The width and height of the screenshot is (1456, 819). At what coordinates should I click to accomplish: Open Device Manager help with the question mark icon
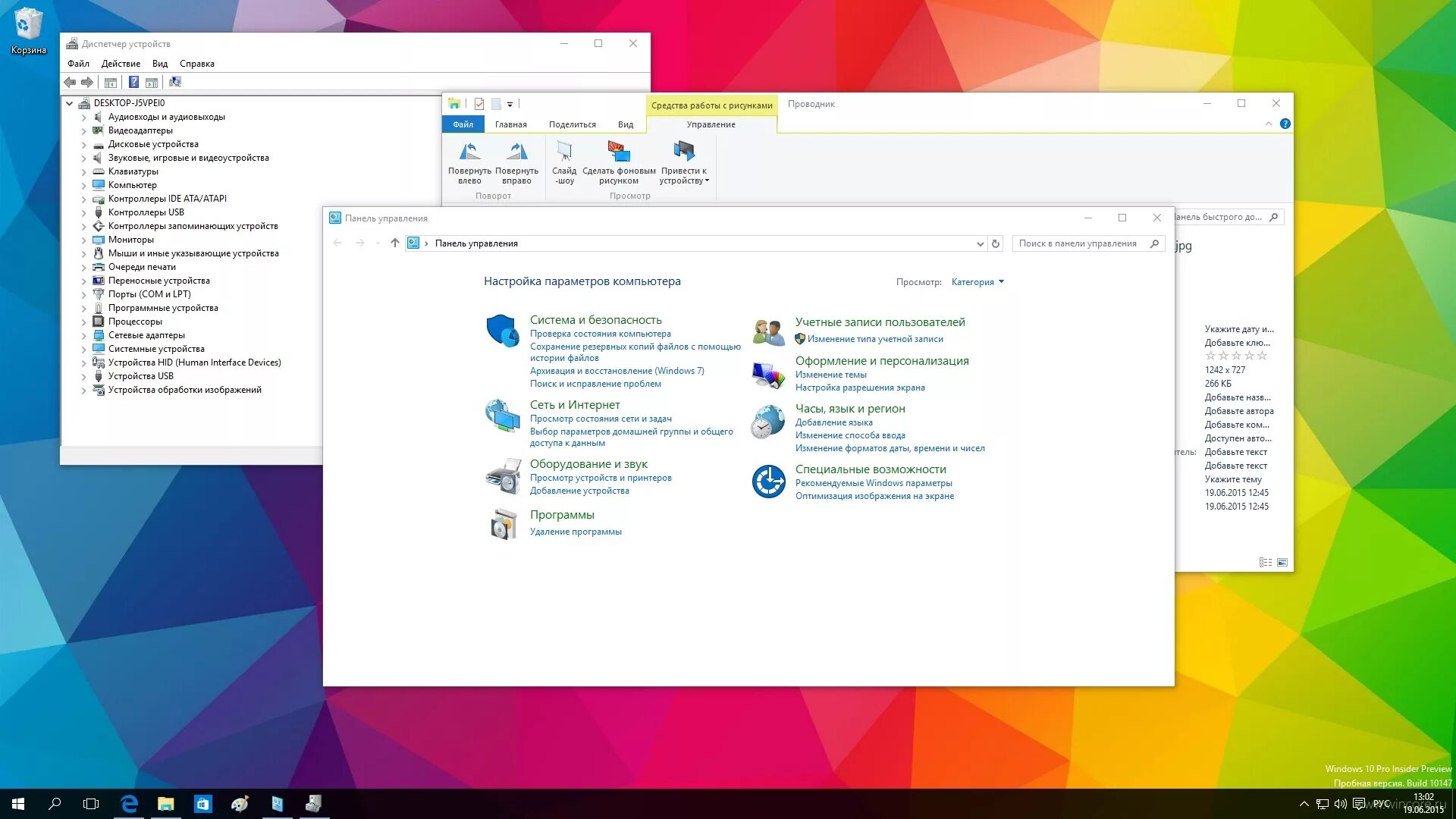[x=134, y=83]
